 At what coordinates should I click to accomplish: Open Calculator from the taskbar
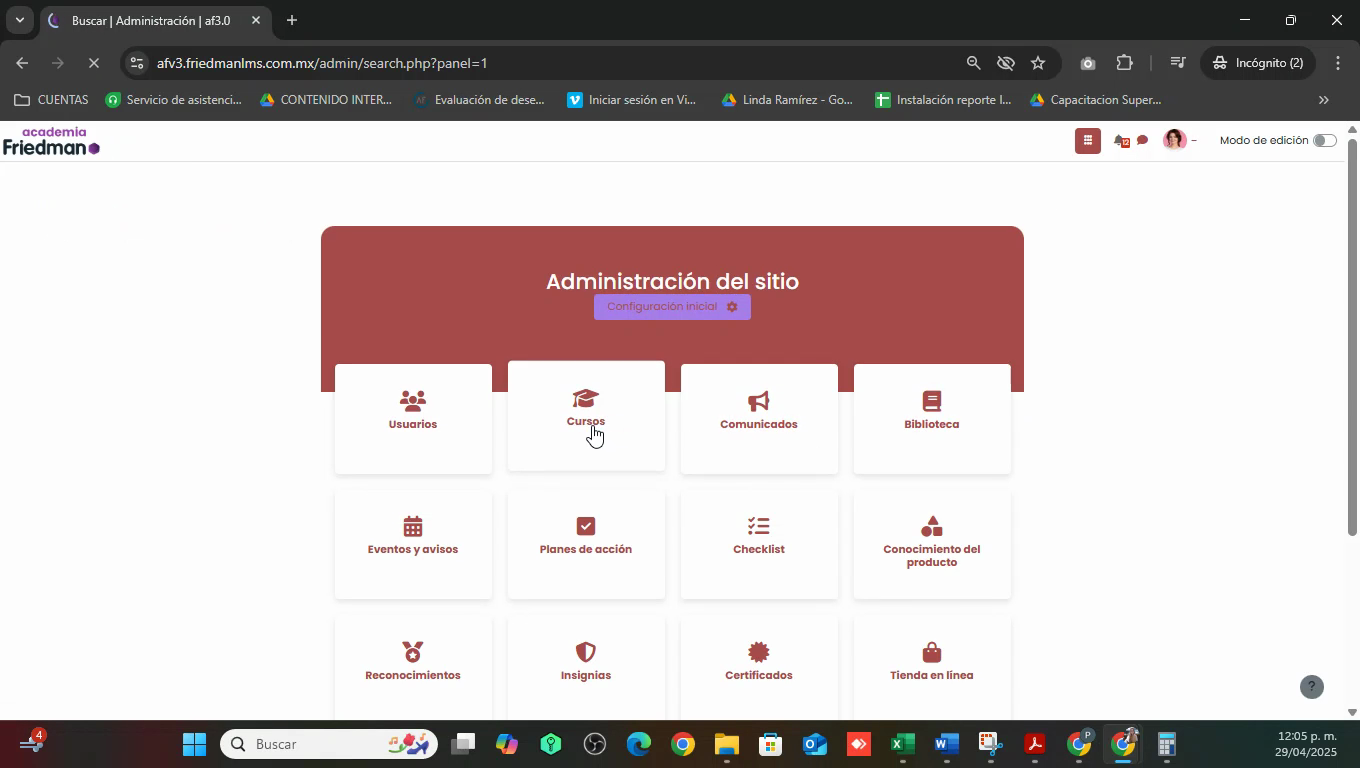[x=1166, y=744]
